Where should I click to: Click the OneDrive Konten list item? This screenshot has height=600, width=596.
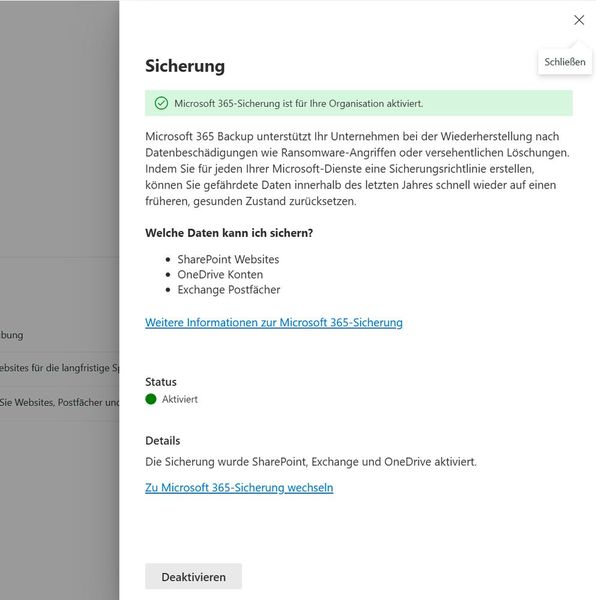[220, 274]
